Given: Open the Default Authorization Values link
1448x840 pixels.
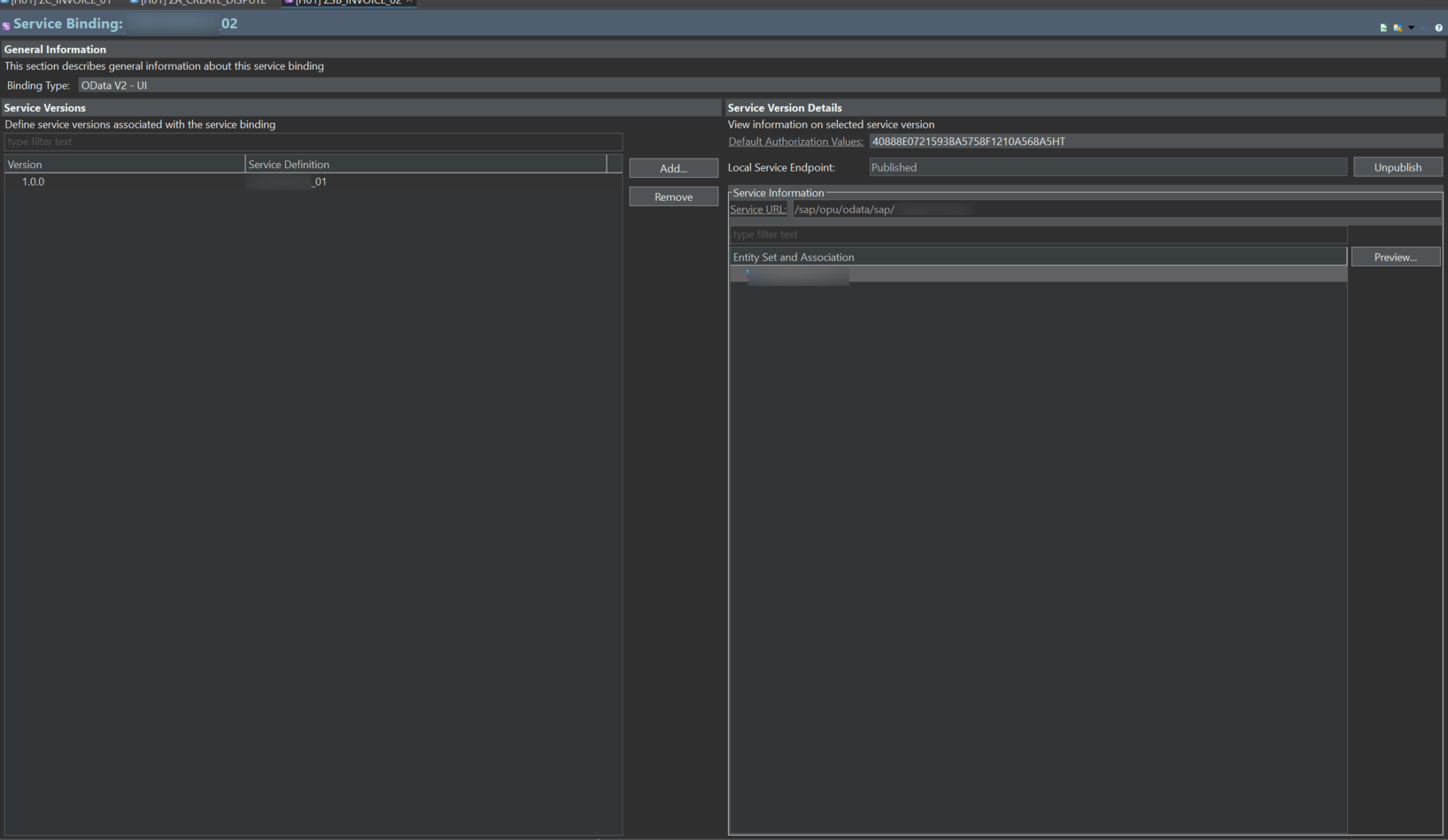Looking at the screenshot, I should click(x=795, y=142).
